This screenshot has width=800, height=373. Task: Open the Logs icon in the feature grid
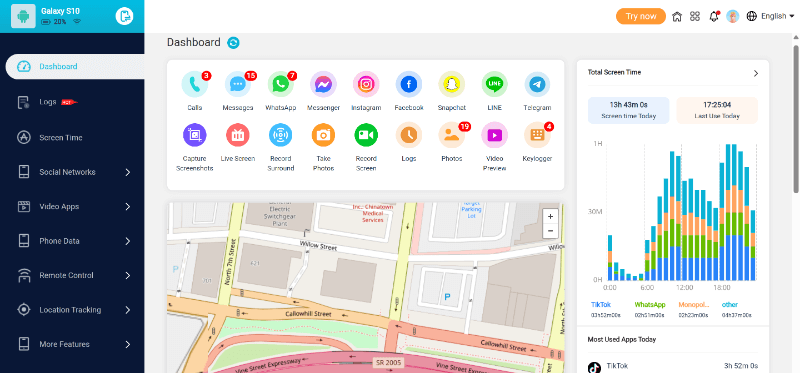coord(409,135)
